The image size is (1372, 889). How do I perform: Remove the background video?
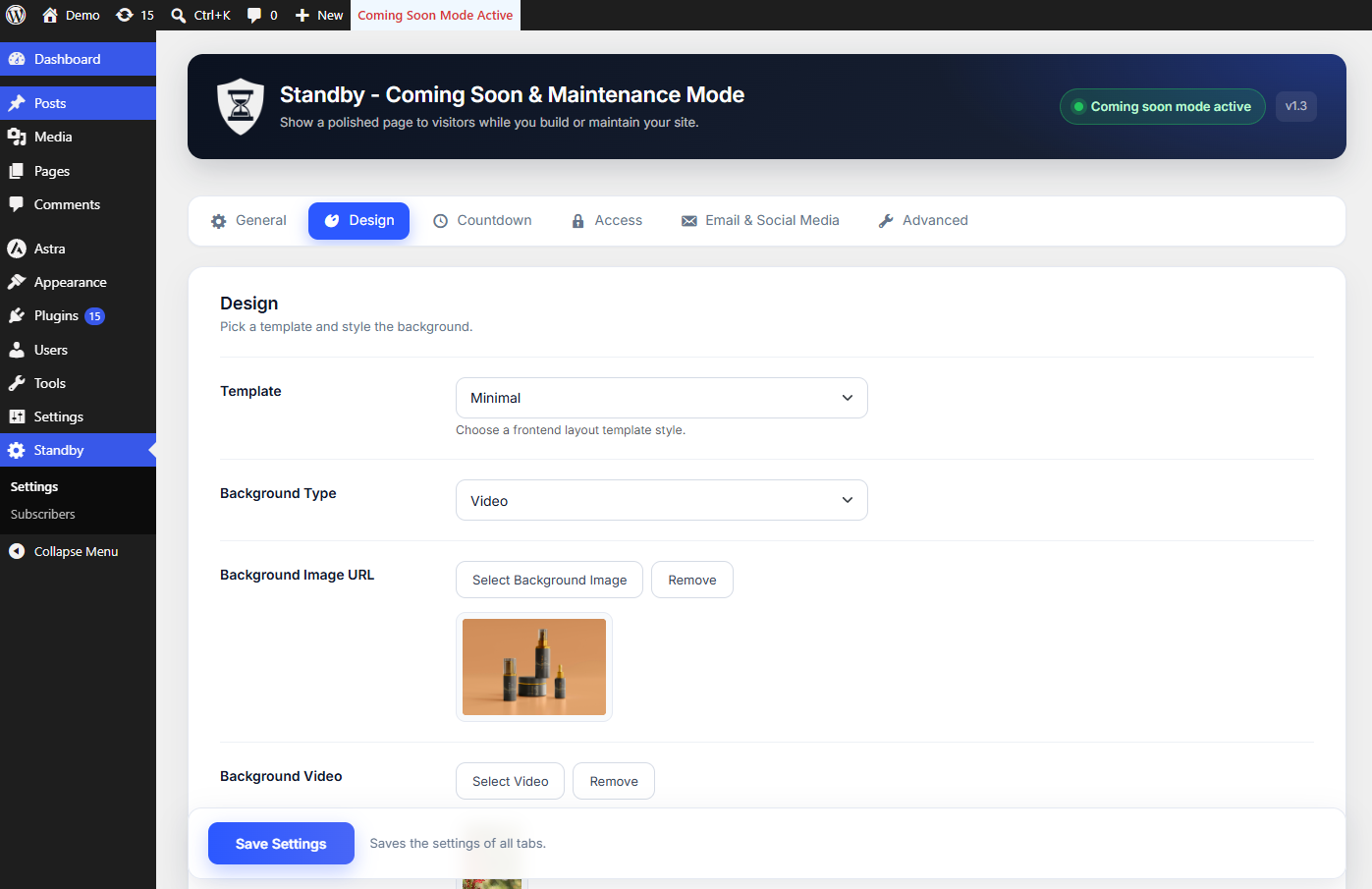point(614,781)
